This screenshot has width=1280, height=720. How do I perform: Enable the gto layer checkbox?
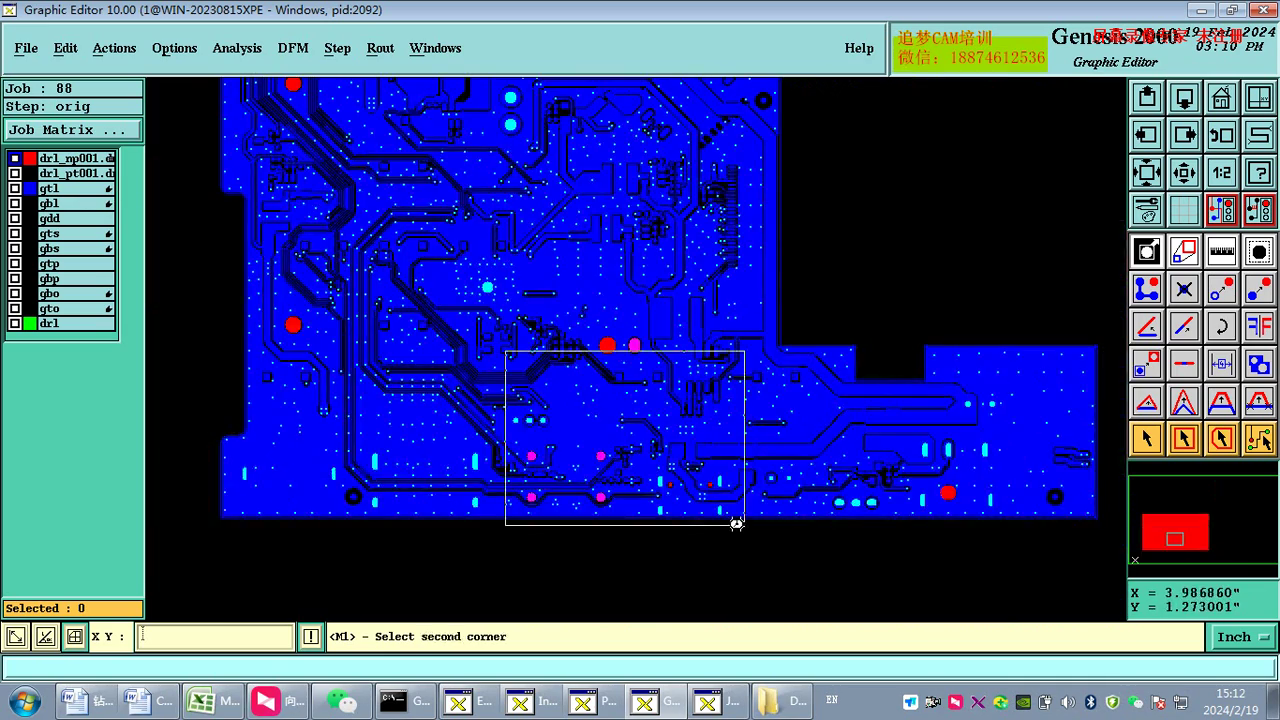click(x=15, y=309)
